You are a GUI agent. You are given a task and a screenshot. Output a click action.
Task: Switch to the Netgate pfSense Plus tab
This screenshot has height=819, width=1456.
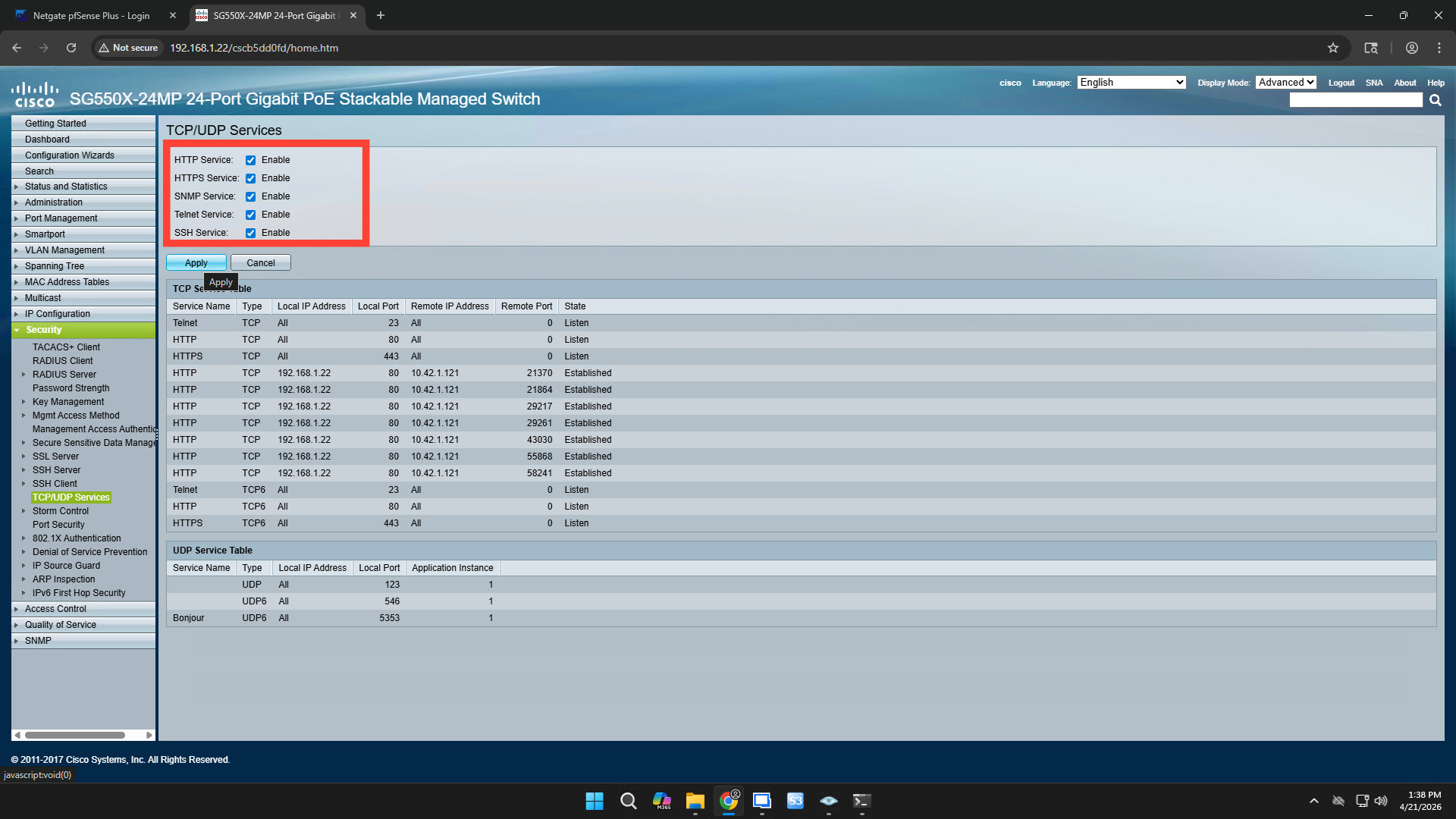[91, 15]
